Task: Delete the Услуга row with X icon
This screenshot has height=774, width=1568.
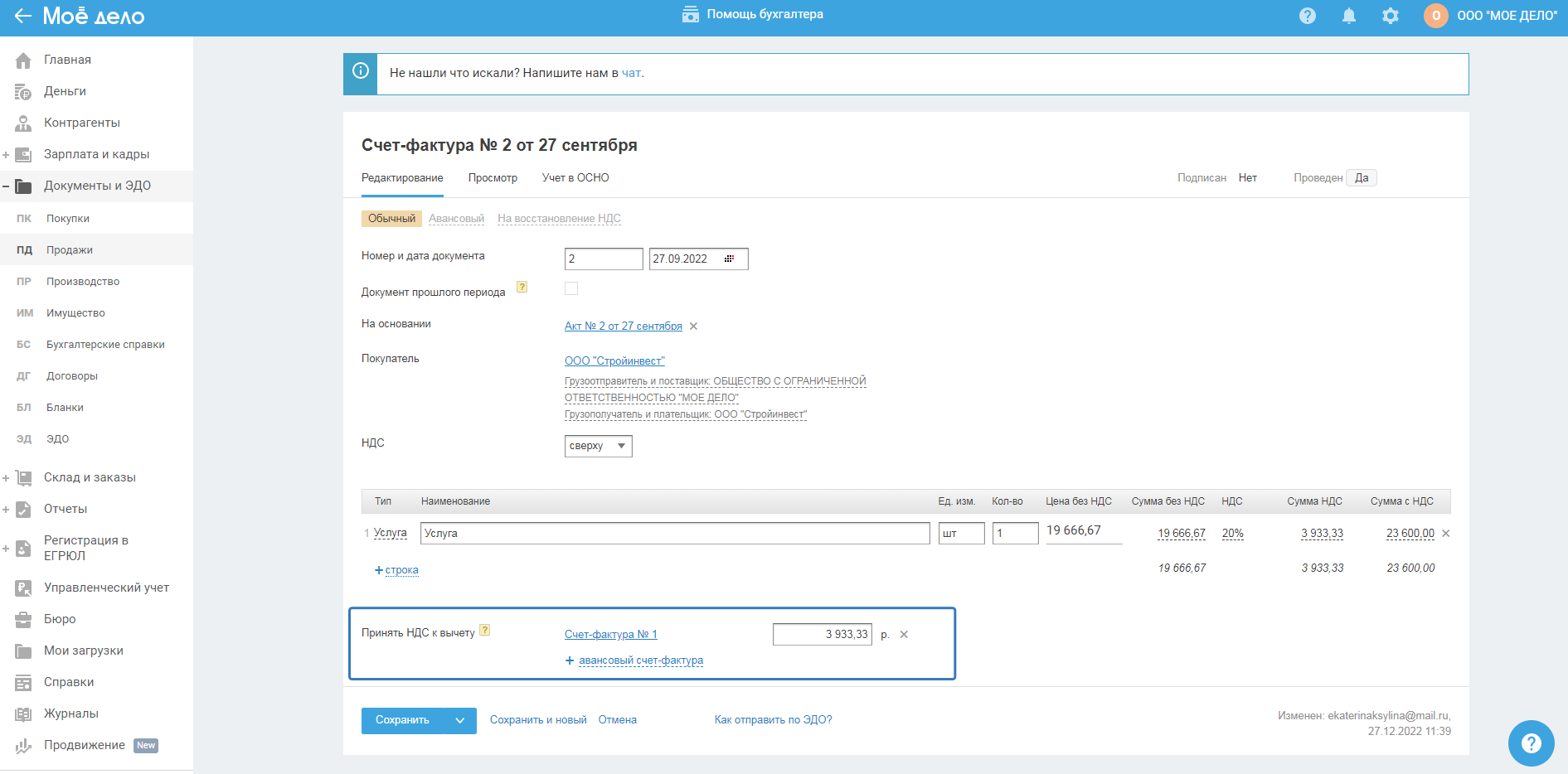Action: (x=1446, y=534)
